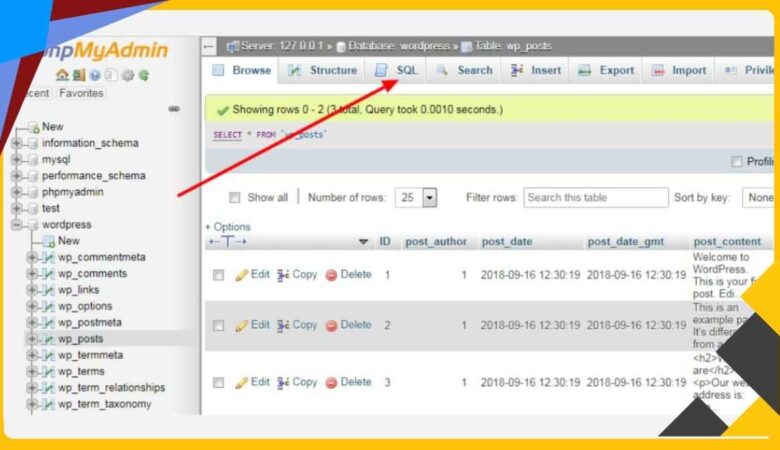Open navigation settings gear icon
The width and height of the screenshot is (780, 450).
[128, 75]
